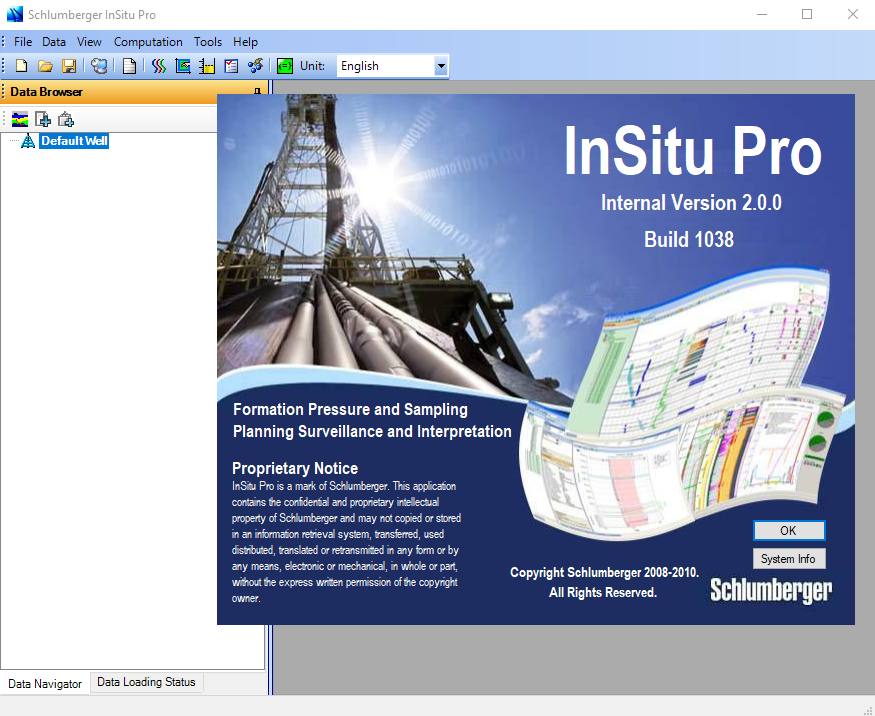Viewport: 875px width, 716px height.
Task: Open the Computation menu
Action: 148,42
